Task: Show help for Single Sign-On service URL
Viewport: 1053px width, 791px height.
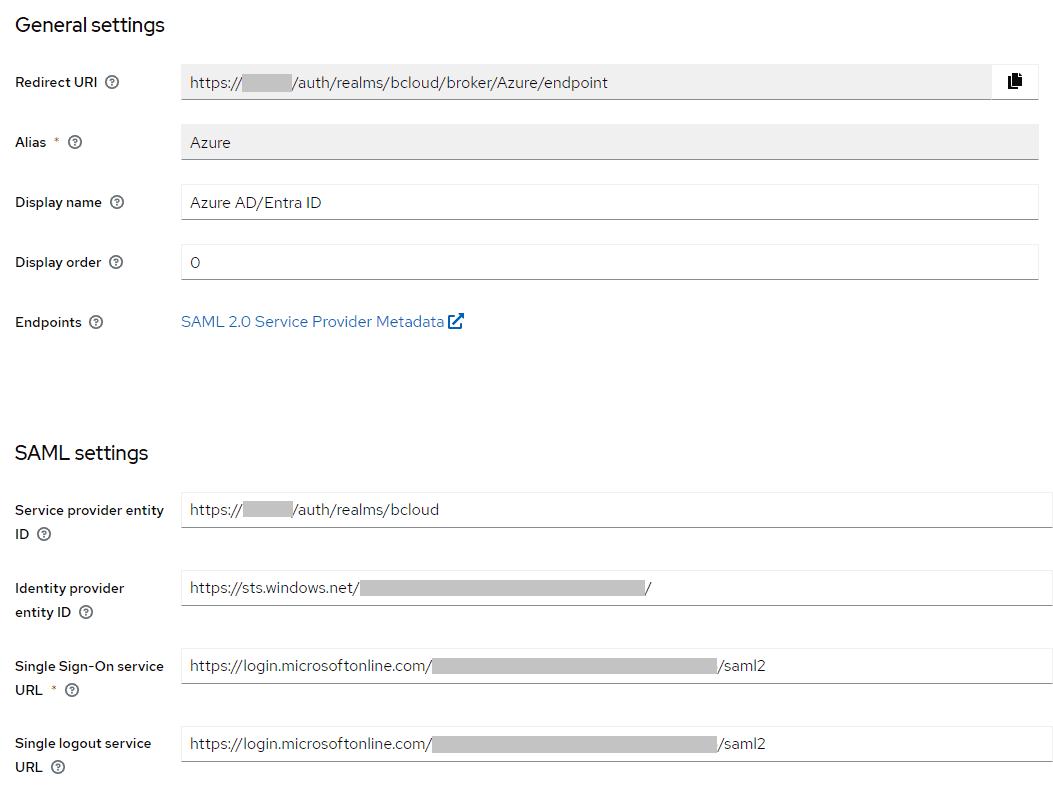Action: click(x=72, y=690)
